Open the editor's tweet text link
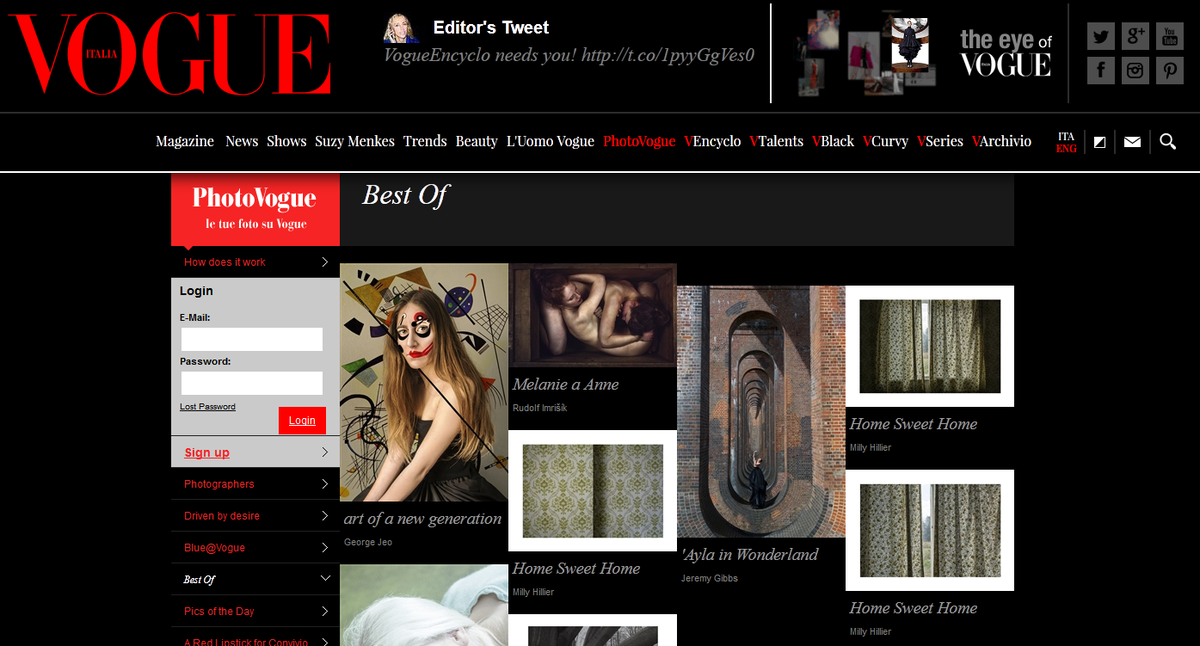The width and height of the screenshot is (1200, 646). (568, 55)
